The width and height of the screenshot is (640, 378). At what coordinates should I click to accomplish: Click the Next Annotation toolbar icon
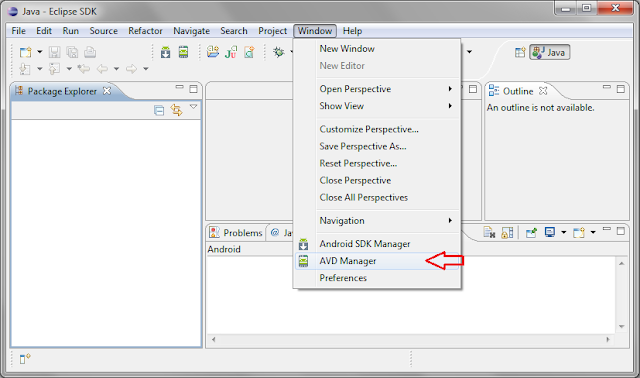click(25, 69)
